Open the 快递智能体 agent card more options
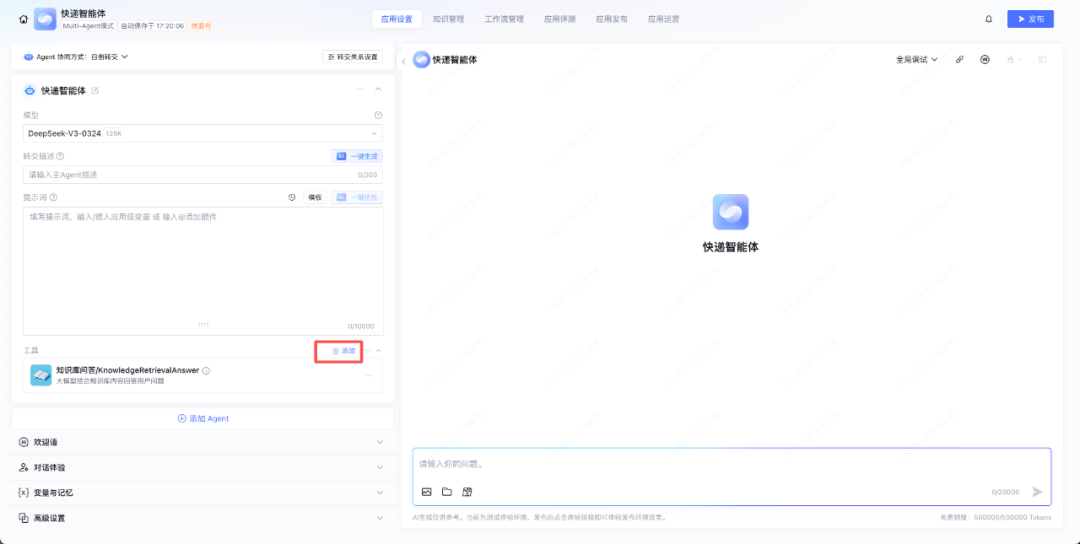The image size is (1080, 544). coord(360,90)
